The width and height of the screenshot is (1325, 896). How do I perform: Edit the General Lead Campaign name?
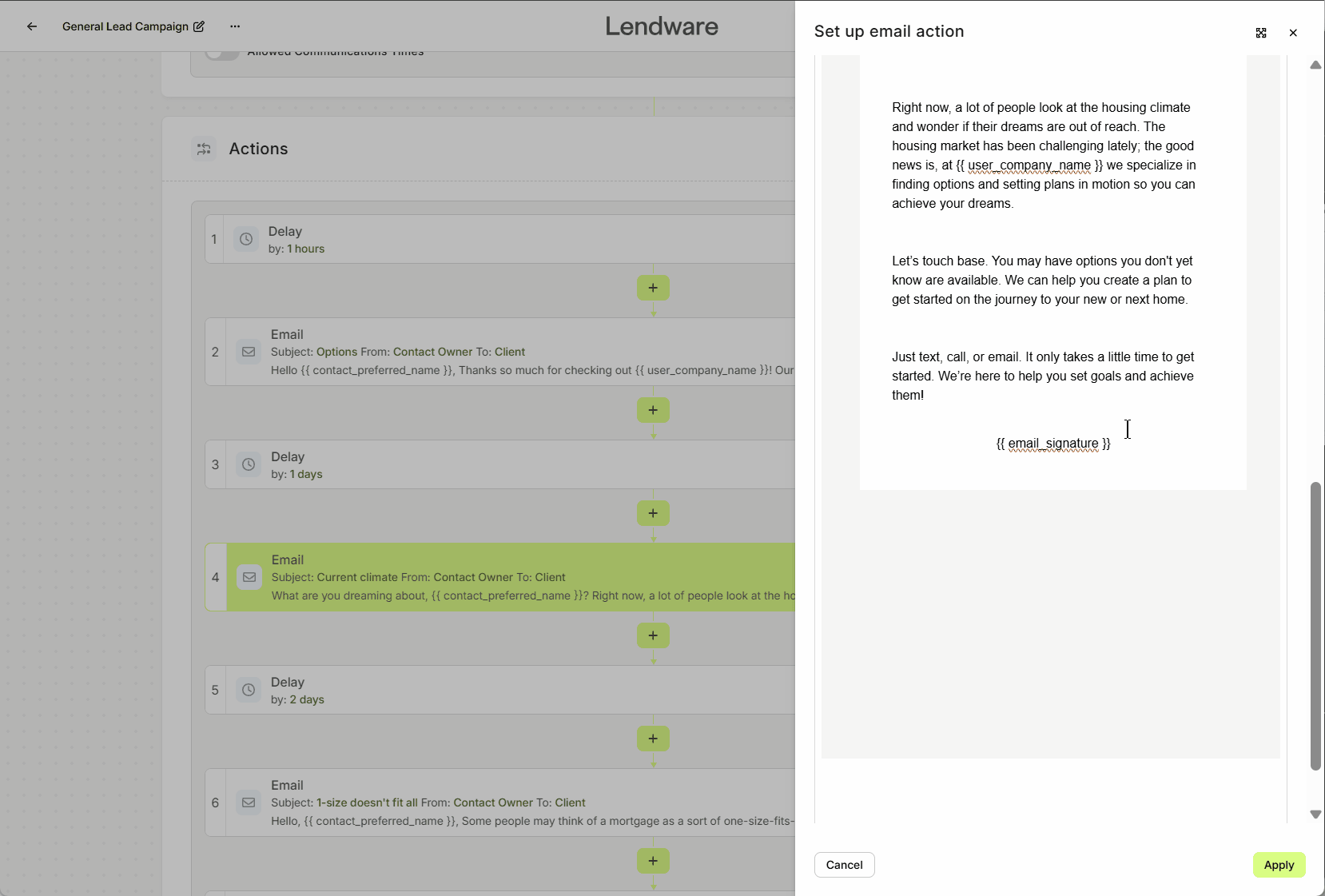click(199, 26)
